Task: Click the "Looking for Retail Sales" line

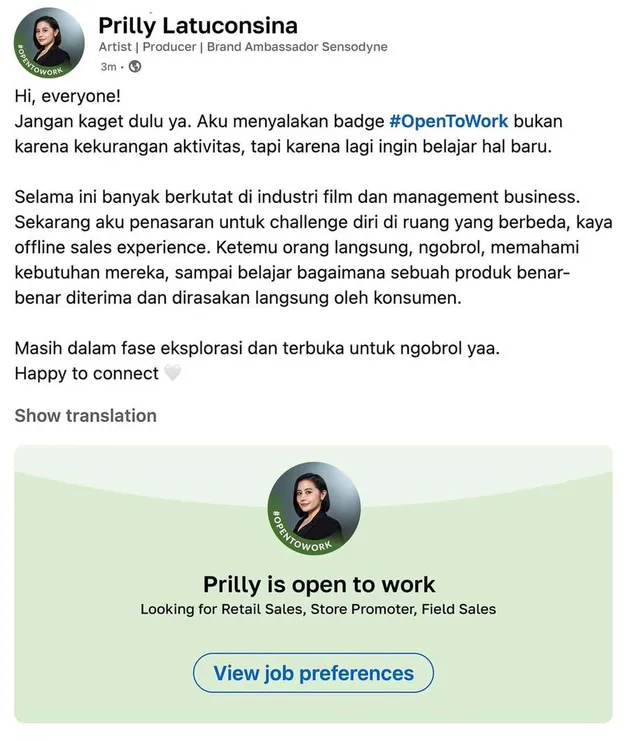Action: (x=318, y=609)
